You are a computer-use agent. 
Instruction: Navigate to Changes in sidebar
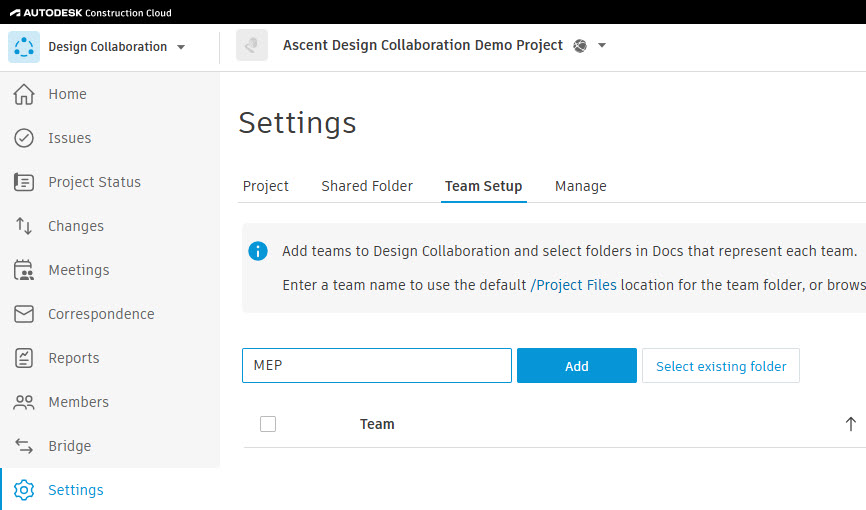(x=76, y=226)
